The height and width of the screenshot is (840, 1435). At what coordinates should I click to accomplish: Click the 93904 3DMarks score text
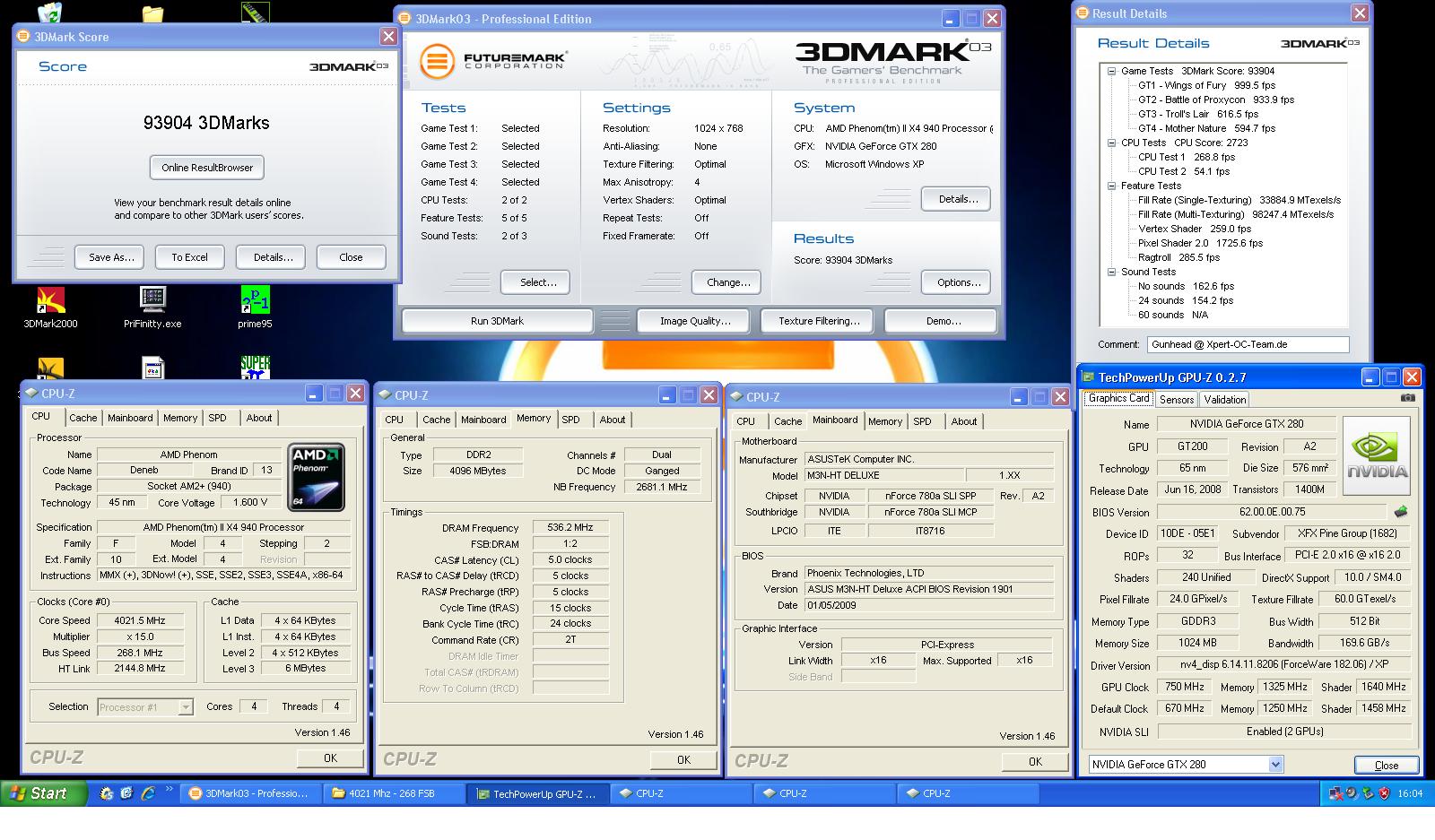206,124
